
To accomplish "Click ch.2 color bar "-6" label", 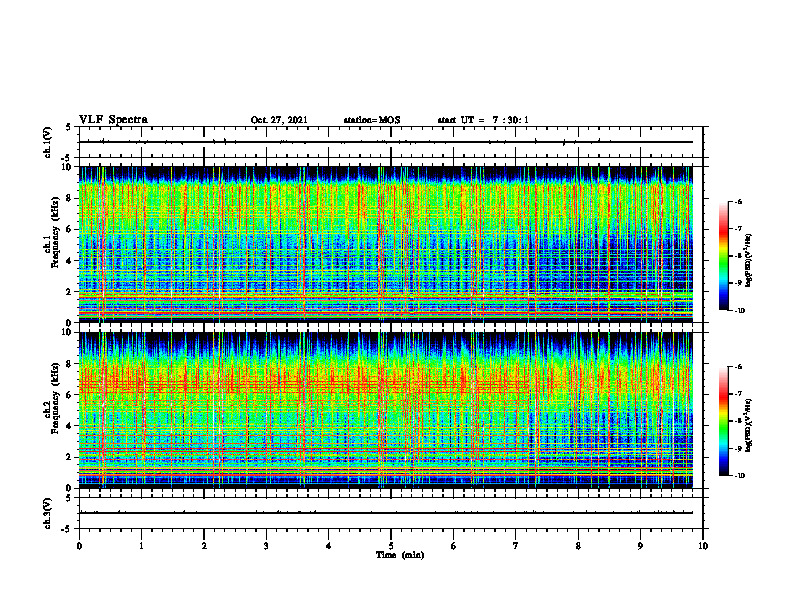I will pyautogui.click(x=738, y=367).
